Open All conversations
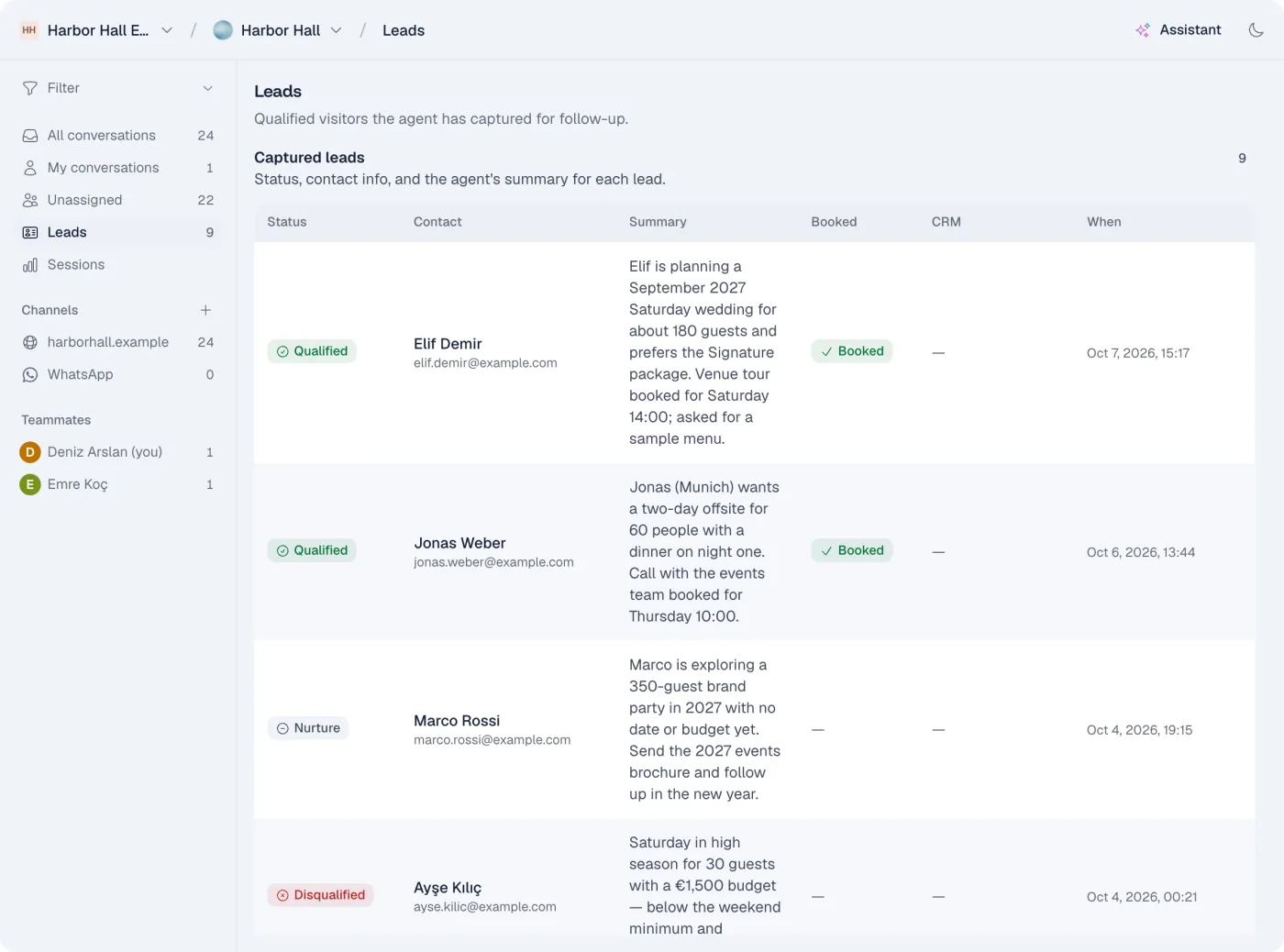 [117, 136]
